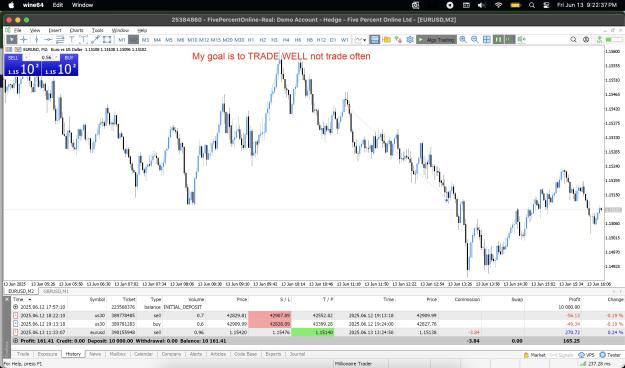Open the VPS link in toolbox
The image size is (625, 368).
[587, 355]
